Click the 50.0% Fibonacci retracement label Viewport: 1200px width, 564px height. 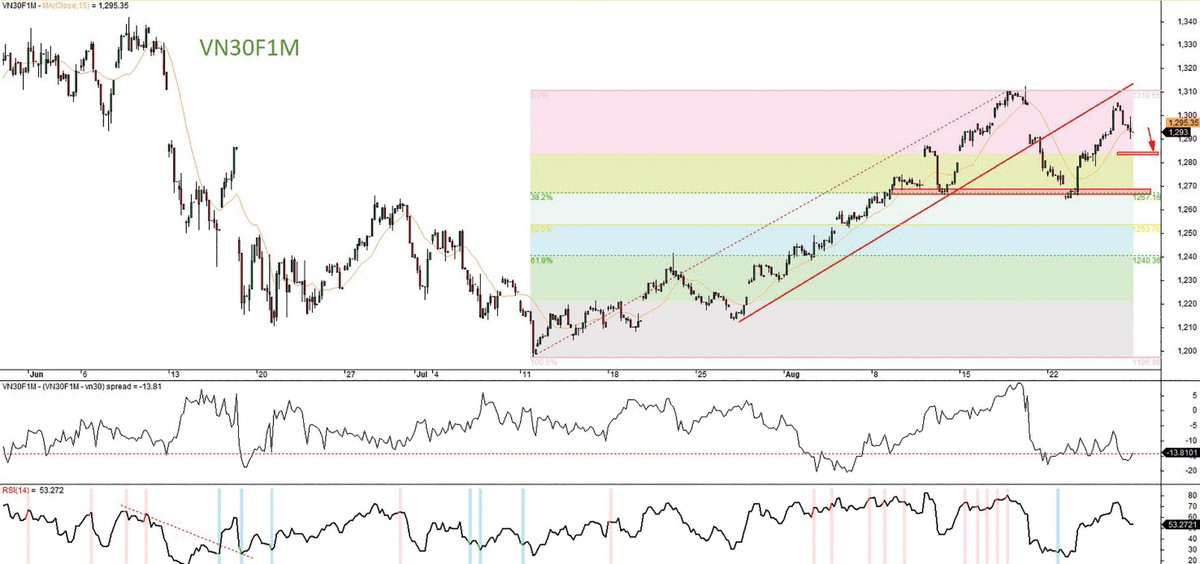tap(541, 229)
